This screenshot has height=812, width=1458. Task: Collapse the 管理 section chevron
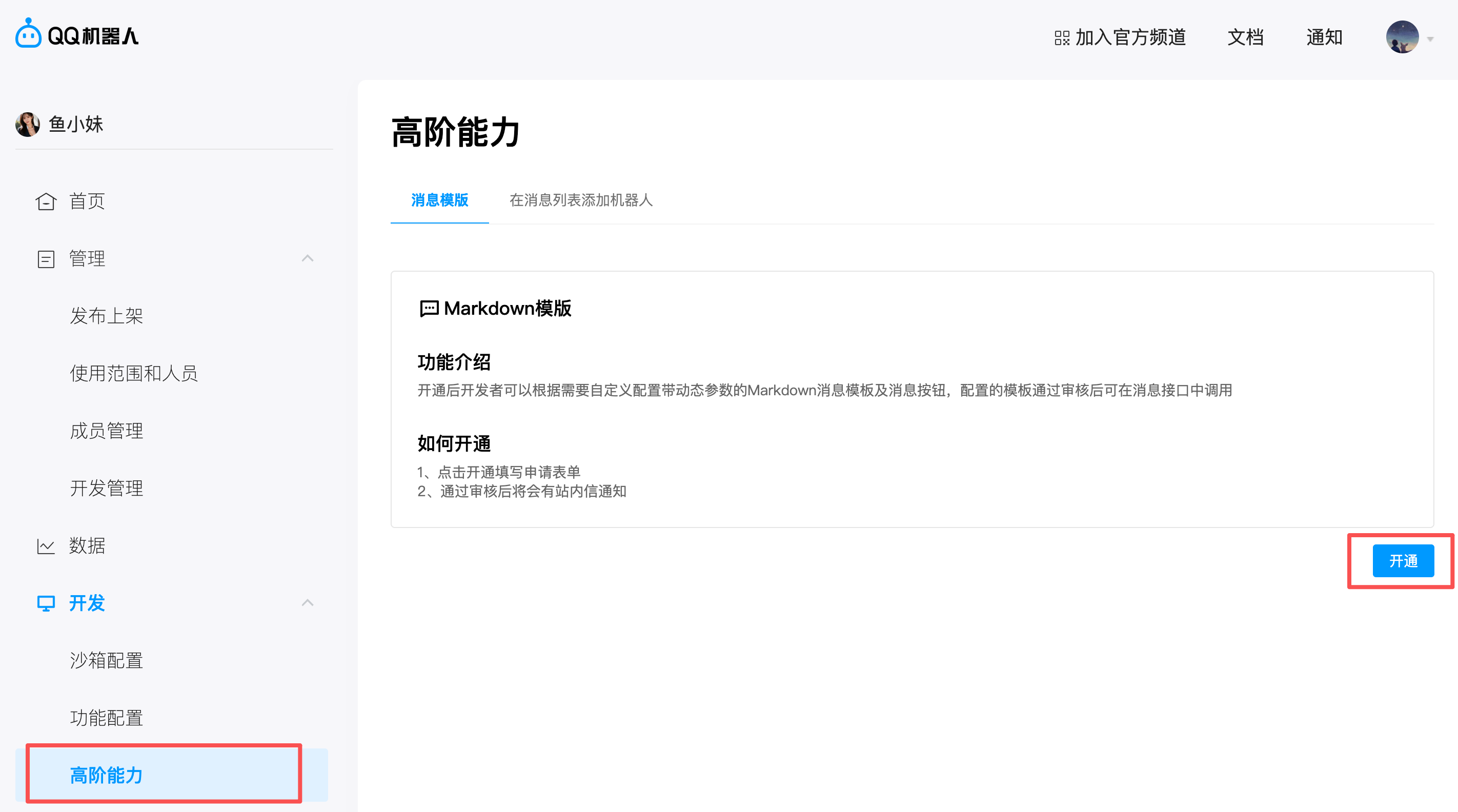click(307, 258)
